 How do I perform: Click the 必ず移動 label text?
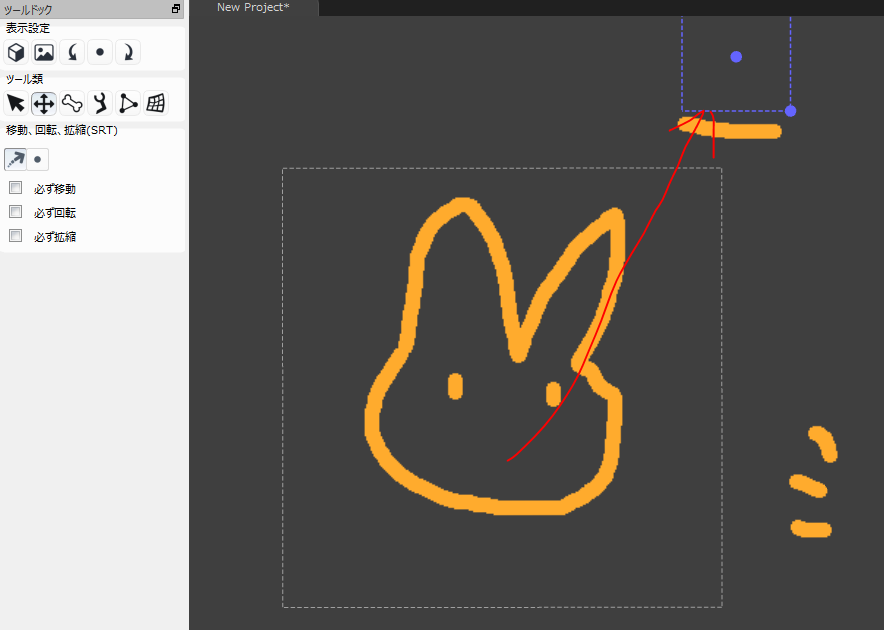[55, 189]
